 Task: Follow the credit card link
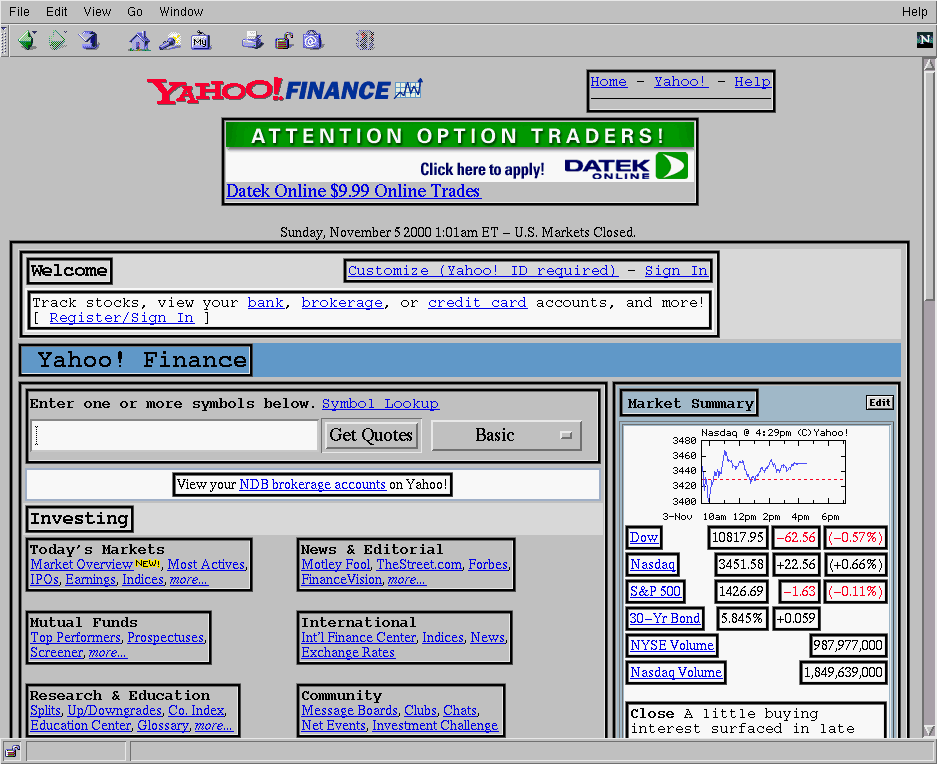477,302
